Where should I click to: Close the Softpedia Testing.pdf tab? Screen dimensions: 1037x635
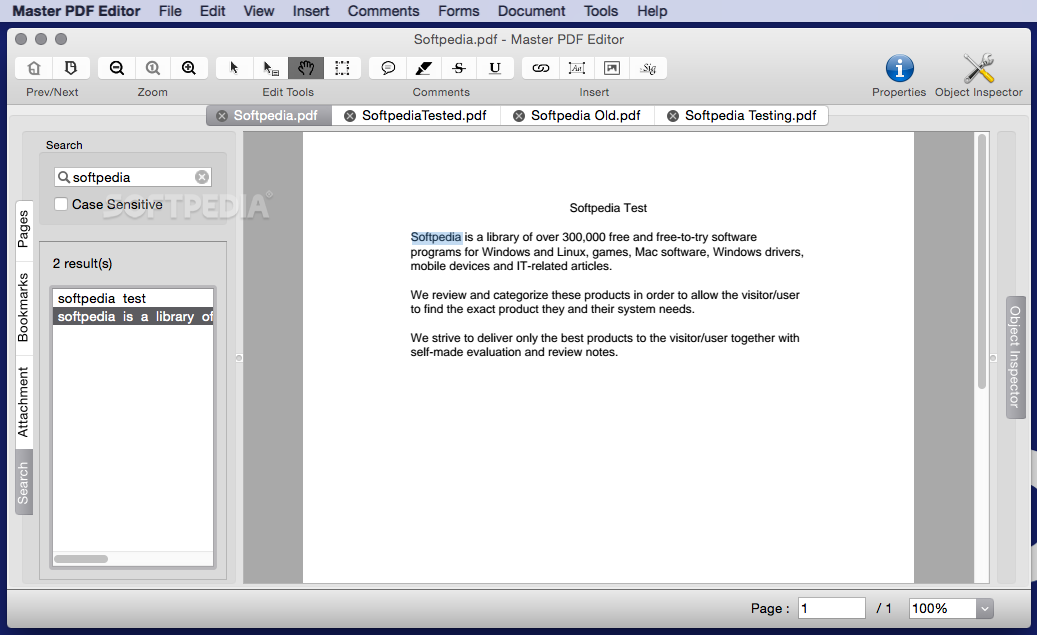673,116
